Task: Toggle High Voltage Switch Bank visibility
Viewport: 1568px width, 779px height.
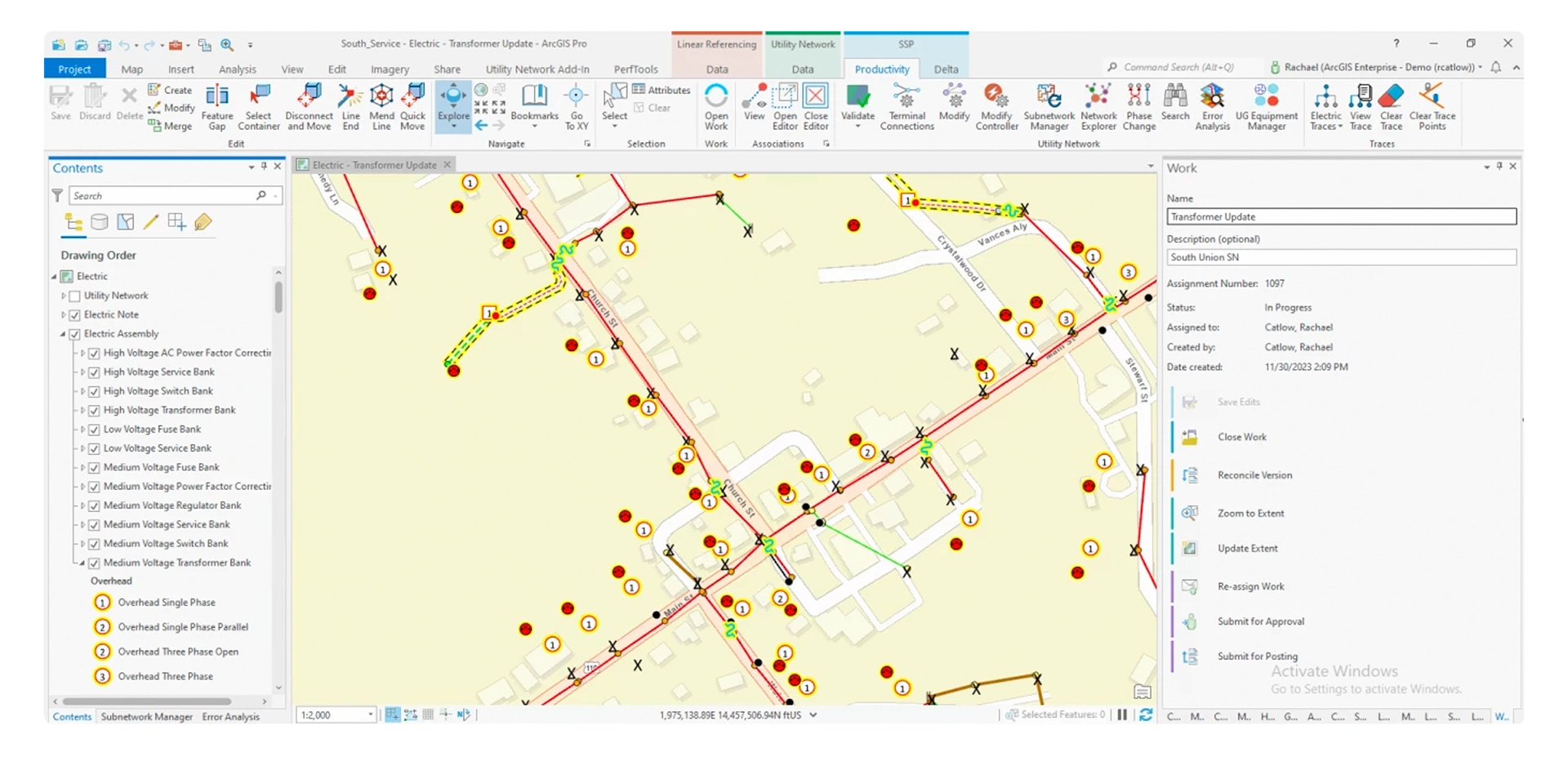Action: click(94, 391)
